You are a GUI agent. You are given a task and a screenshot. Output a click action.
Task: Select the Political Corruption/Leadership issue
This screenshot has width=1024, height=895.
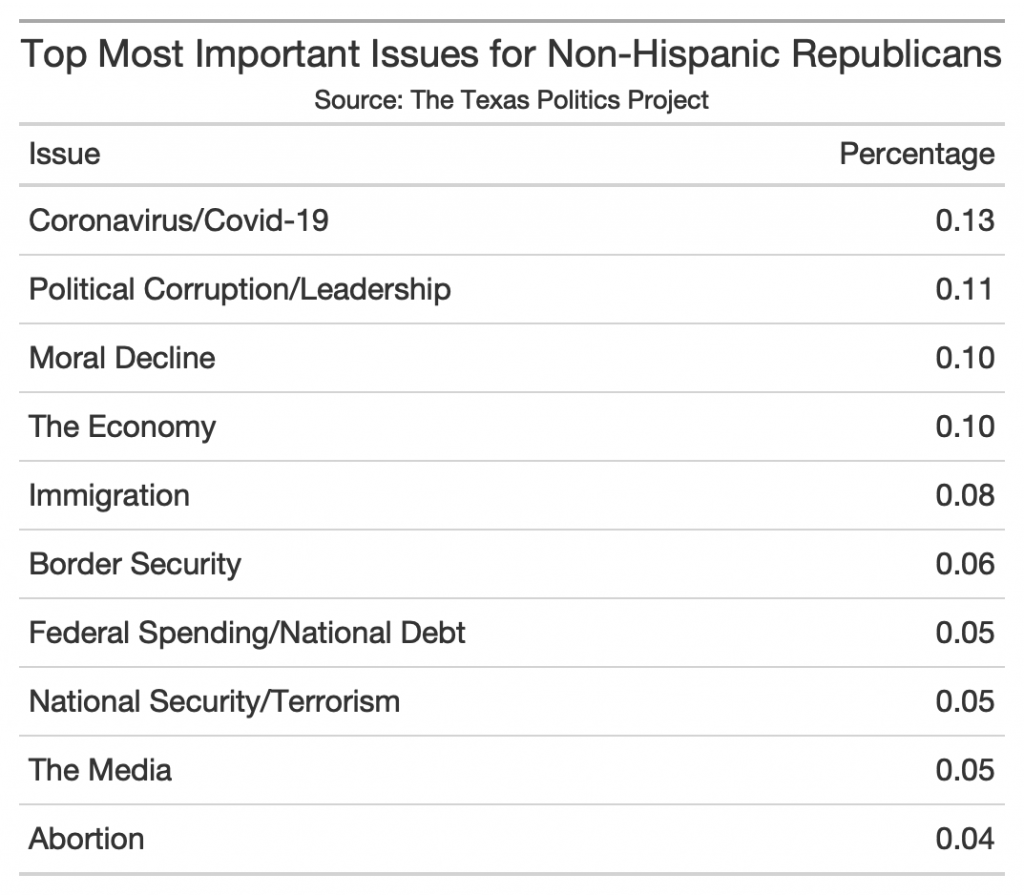click(240, 289)
